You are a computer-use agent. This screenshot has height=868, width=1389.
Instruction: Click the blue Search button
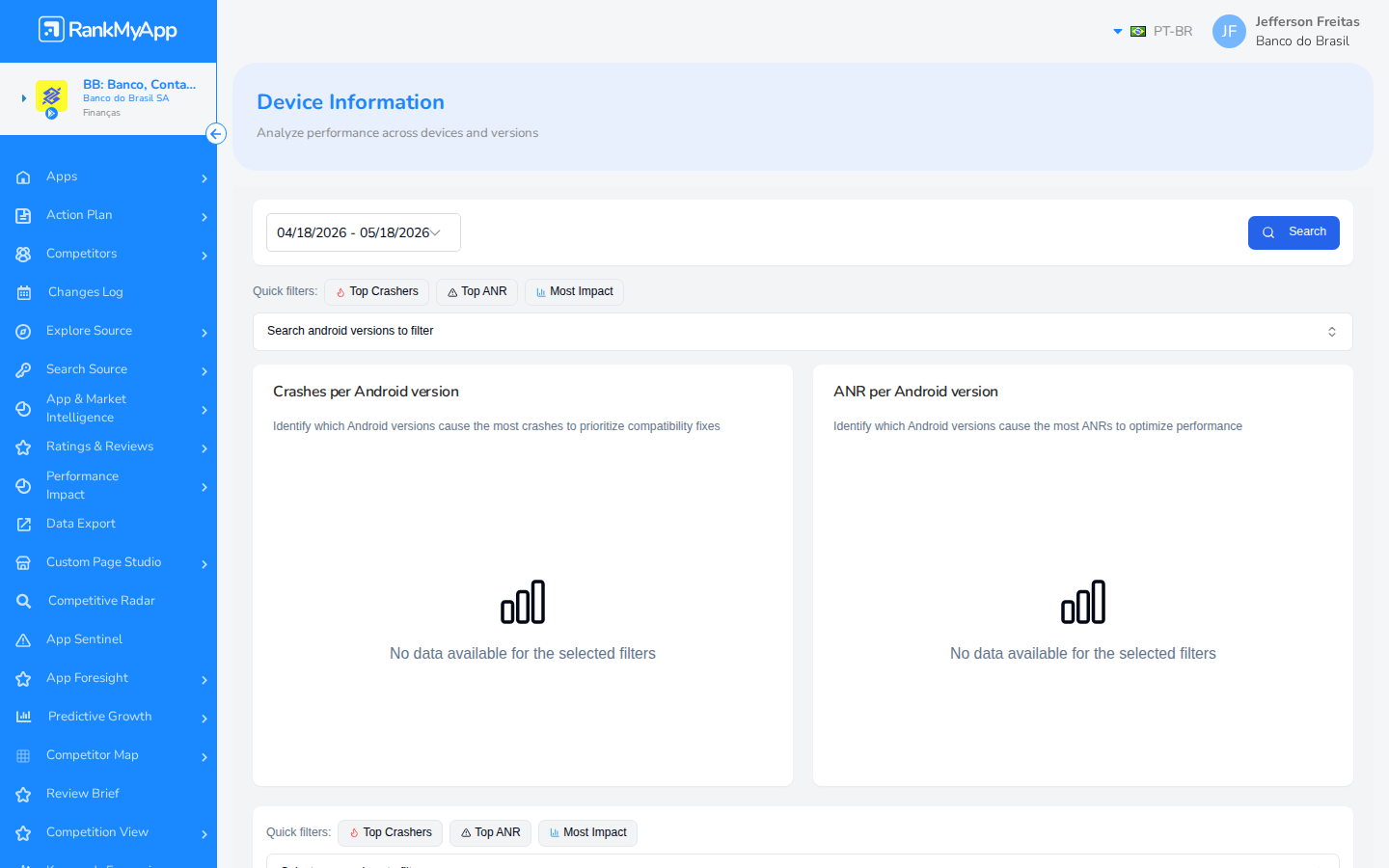1294,232
